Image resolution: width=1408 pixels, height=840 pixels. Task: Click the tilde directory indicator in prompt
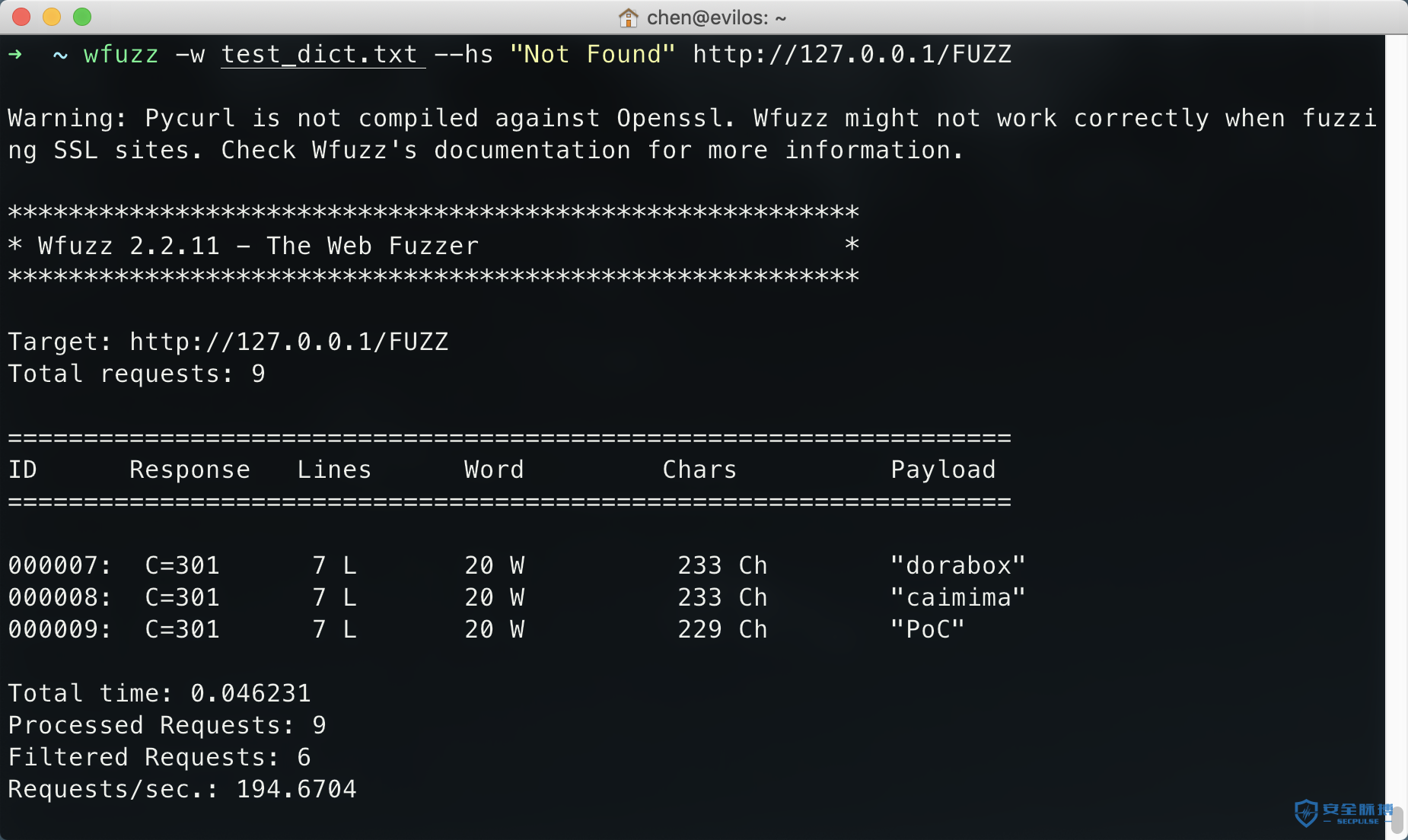click(x=60, y=56)
